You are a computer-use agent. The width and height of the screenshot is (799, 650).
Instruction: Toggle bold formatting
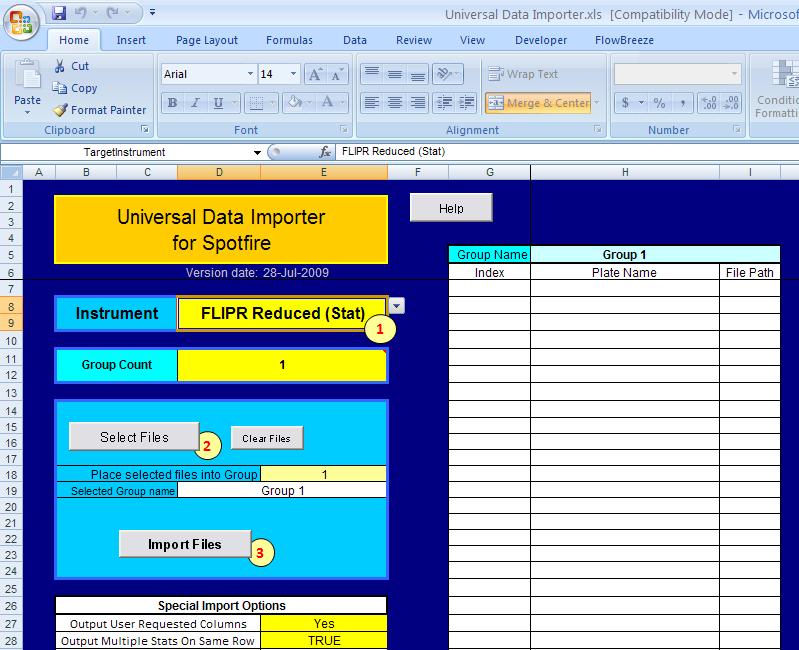pos(172,103)
